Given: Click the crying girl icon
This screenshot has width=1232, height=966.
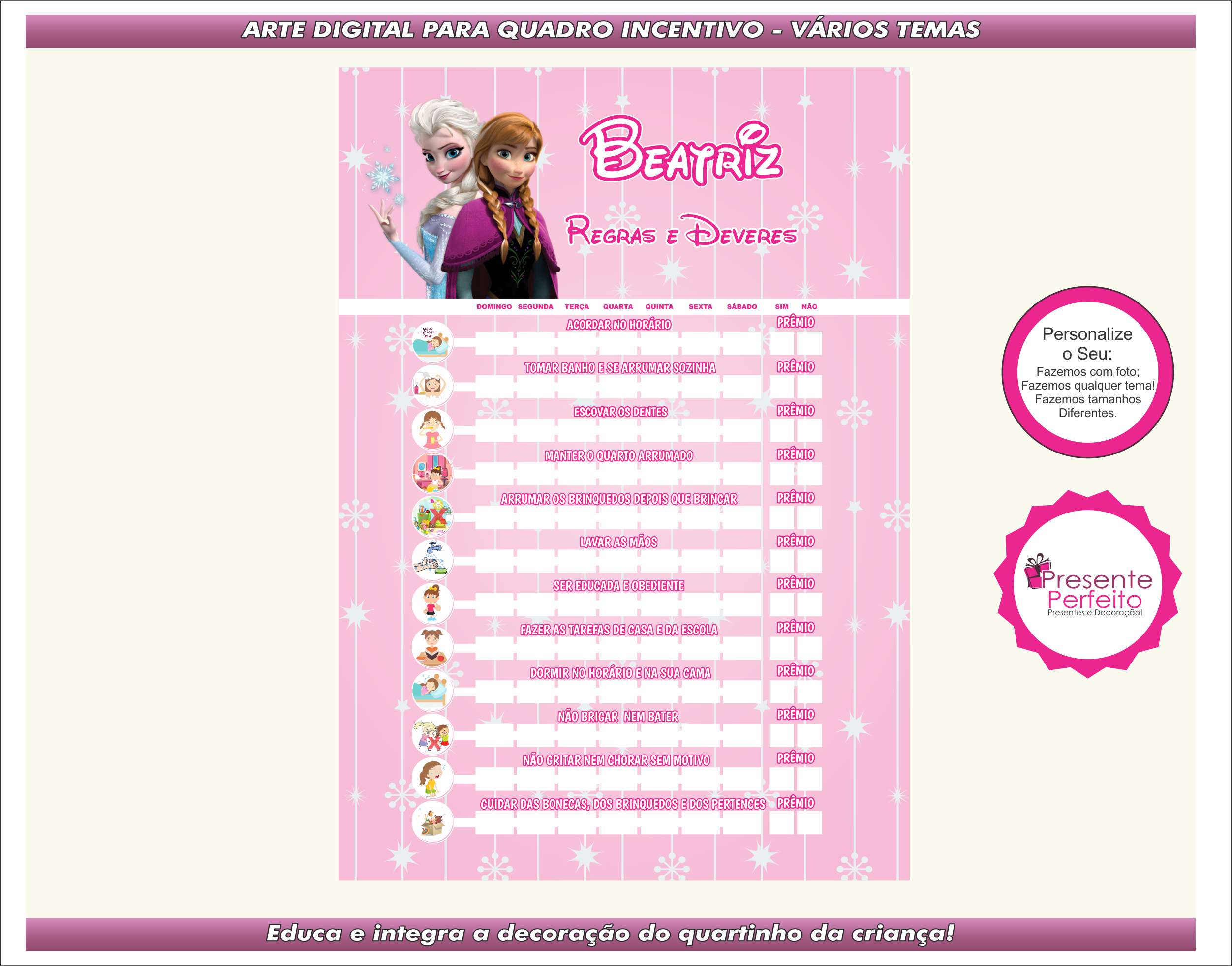Looking at the screenshot, I should click(432, 777).
